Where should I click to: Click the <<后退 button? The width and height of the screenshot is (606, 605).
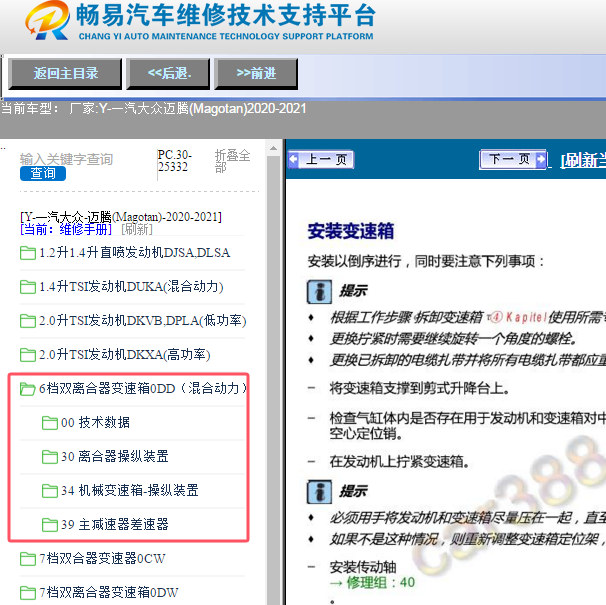[168, 73]
